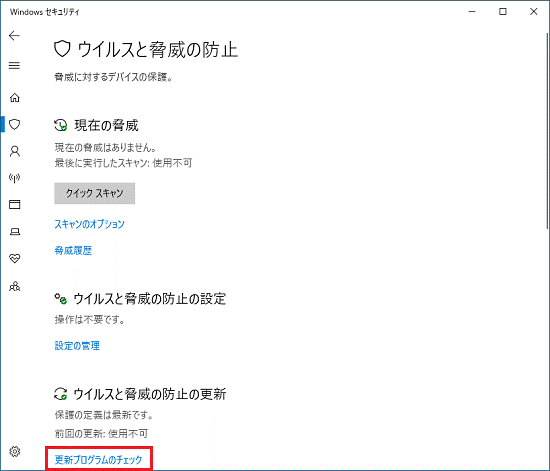This screenshot has width=550, height=471.
Task: Click the ウイルスと脅威の防止の設定 heading
Action: [x=149, y=299]
